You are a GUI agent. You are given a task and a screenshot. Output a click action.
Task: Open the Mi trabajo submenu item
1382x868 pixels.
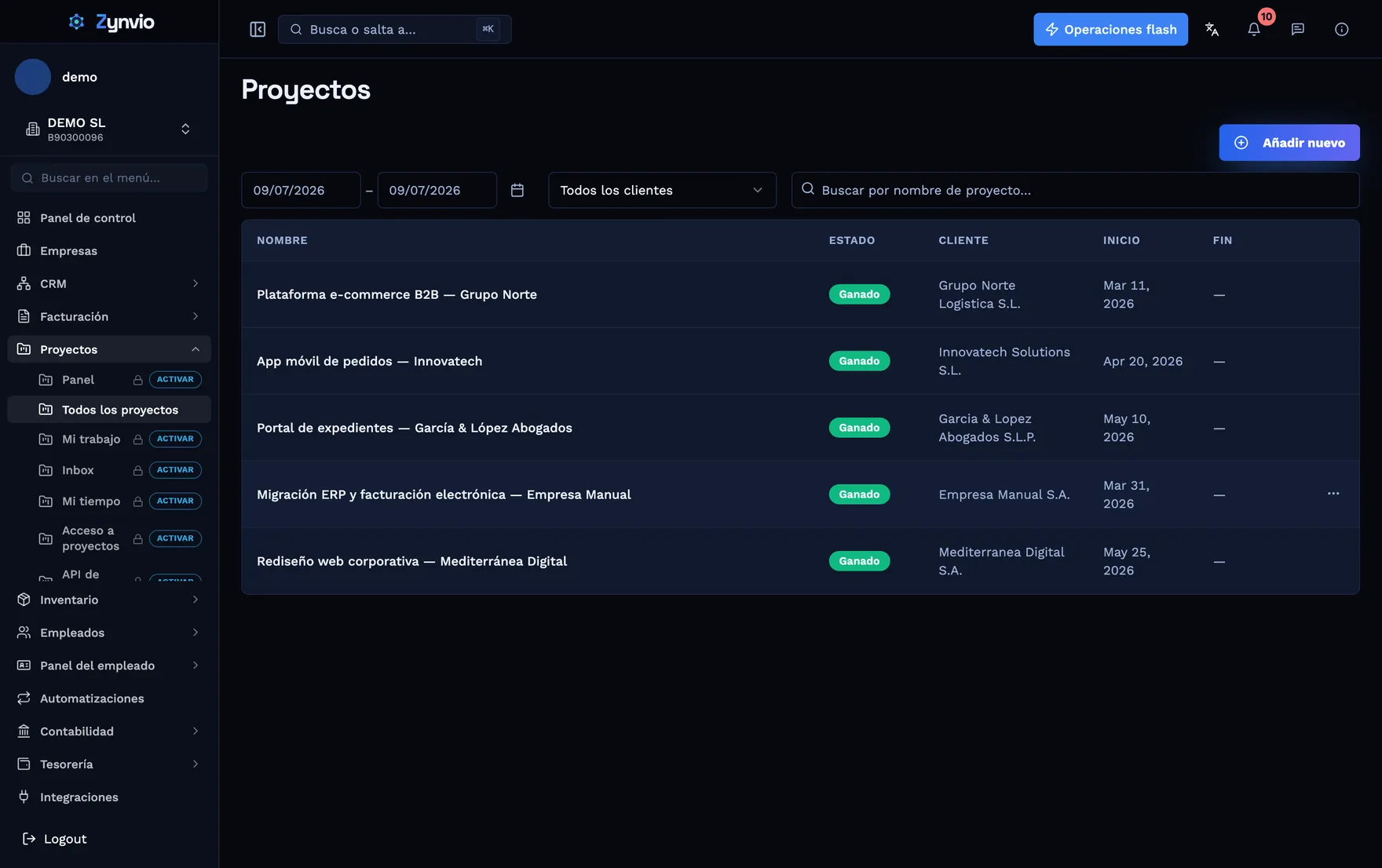click(x=91, y=439)
